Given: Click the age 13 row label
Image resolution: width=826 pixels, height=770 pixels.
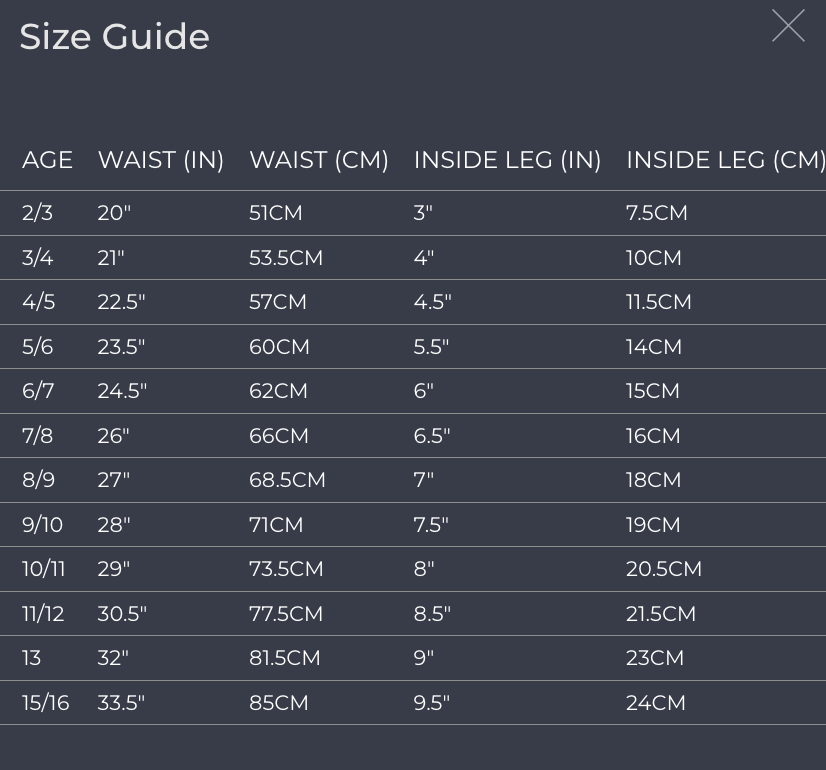Looking at the screenshot, I should tap(32, 658).
